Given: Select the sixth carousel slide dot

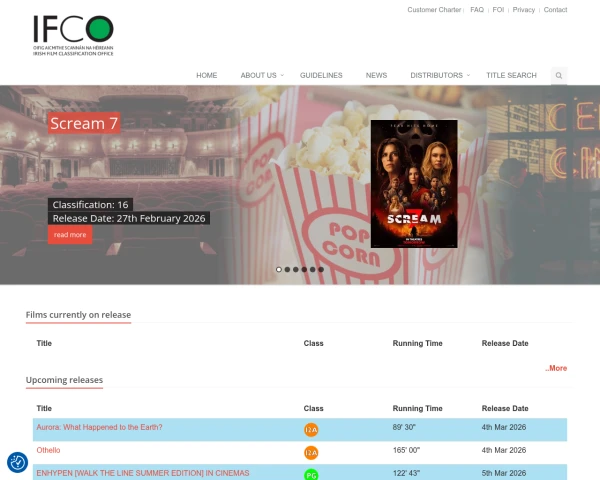Looking at the screenshot, I should pos(321,269).
